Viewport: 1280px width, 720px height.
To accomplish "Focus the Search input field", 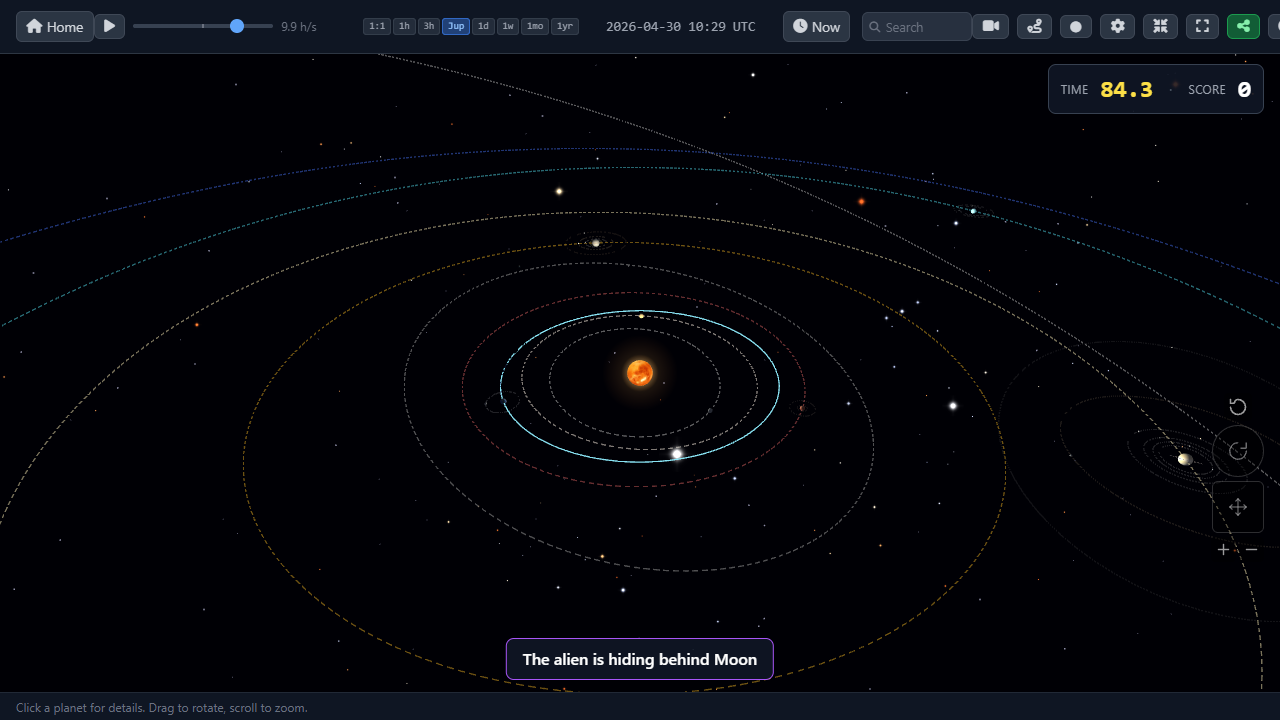I will [917, 27].
